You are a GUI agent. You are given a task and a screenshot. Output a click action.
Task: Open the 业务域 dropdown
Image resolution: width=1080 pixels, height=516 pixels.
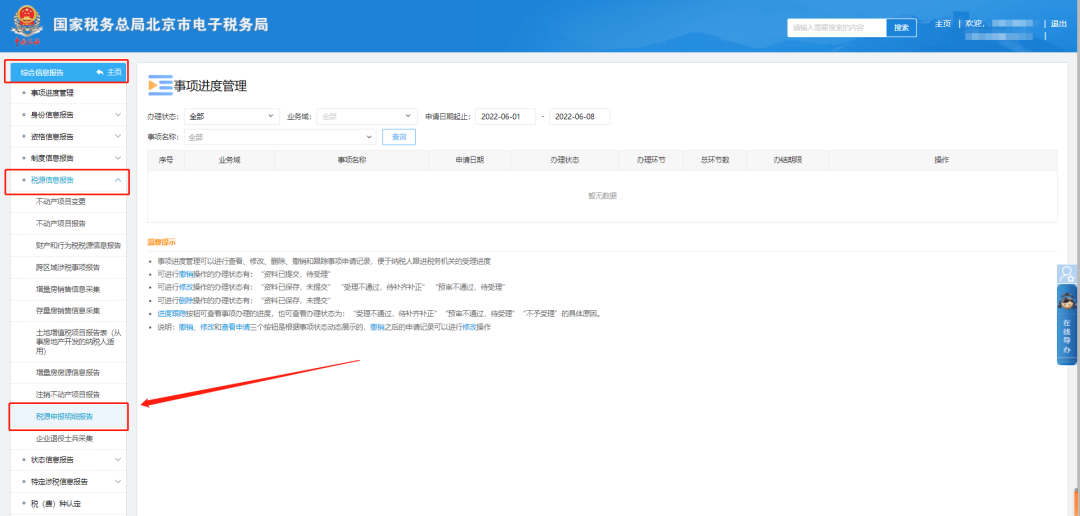click(365, 117)
